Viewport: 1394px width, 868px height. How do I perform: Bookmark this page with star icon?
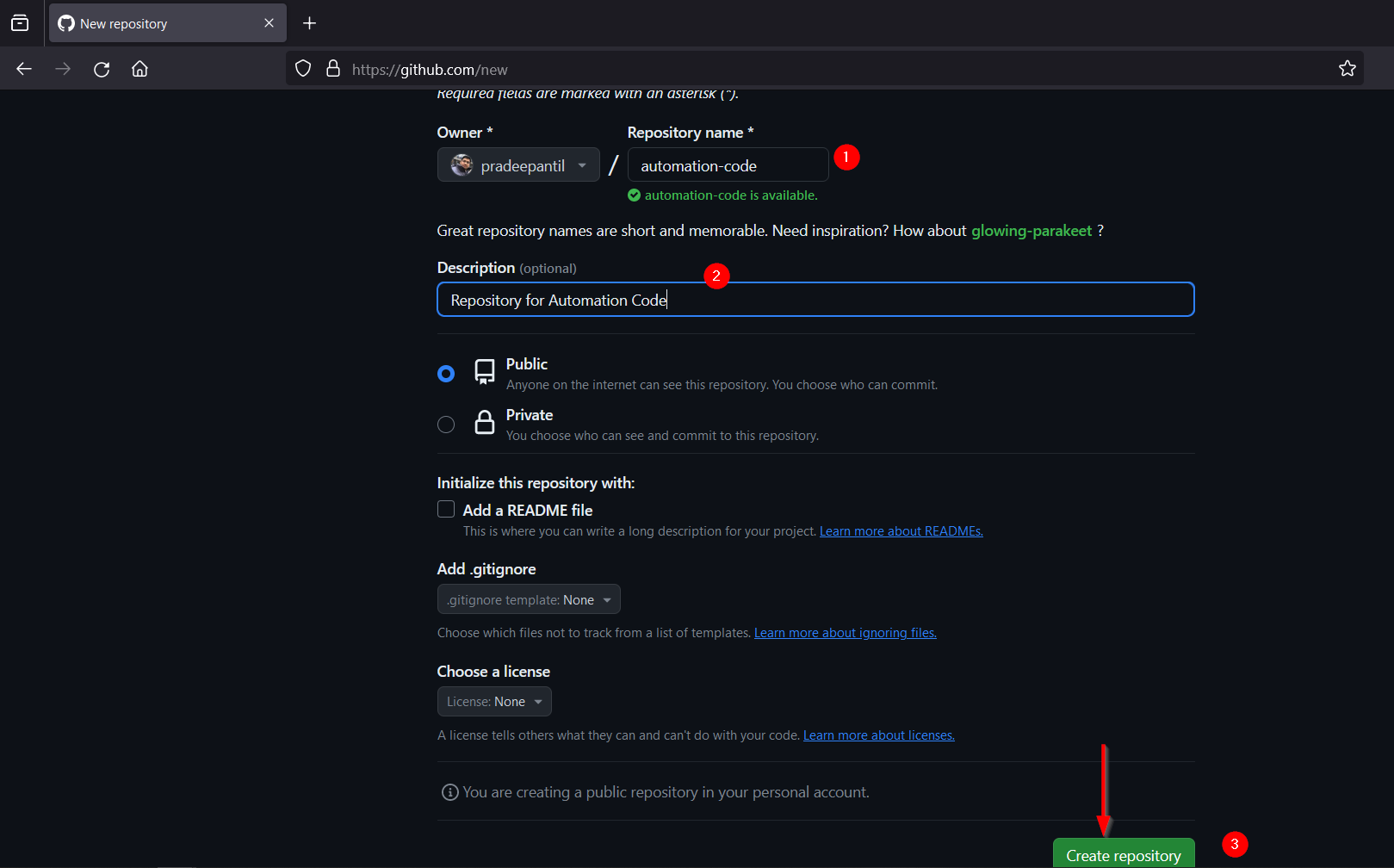click(x=1348, y=69)
